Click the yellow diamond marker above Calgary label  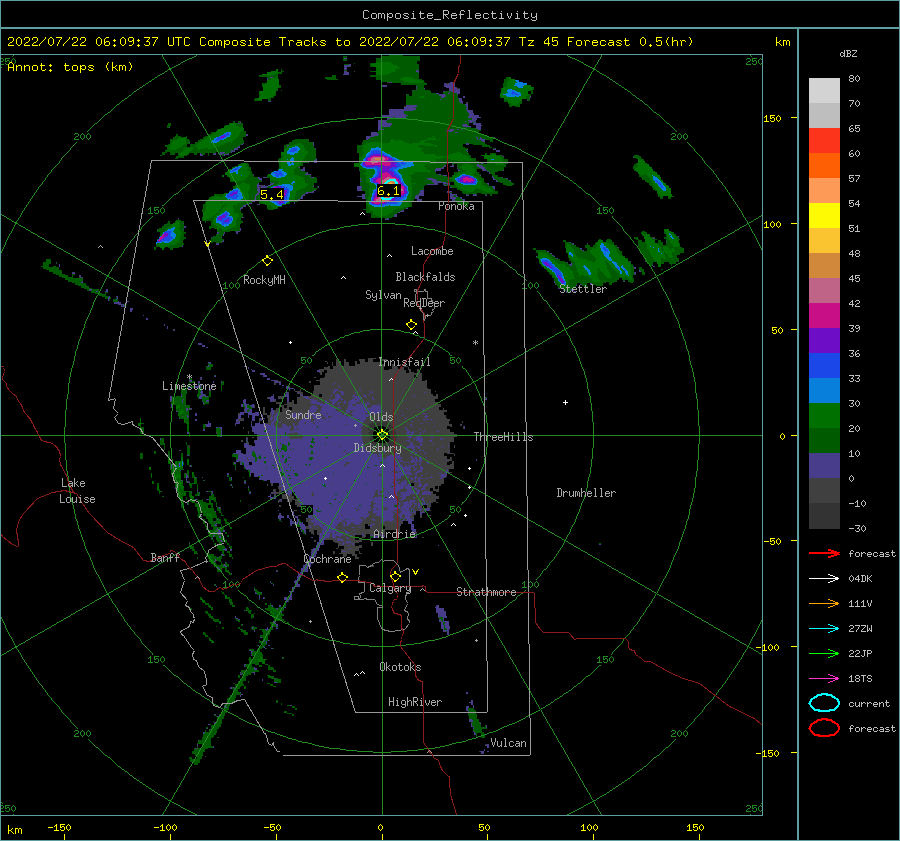[395, 576]
